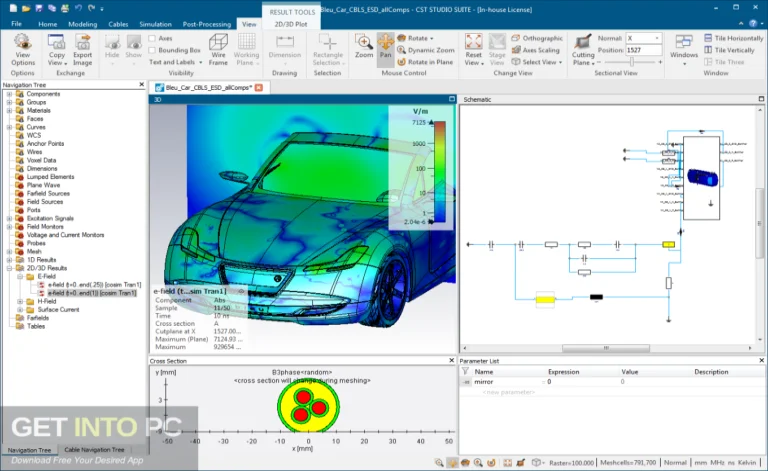The image size is (768, 471).
Task: Expand the Groups tree node
Action: point(9,102)
